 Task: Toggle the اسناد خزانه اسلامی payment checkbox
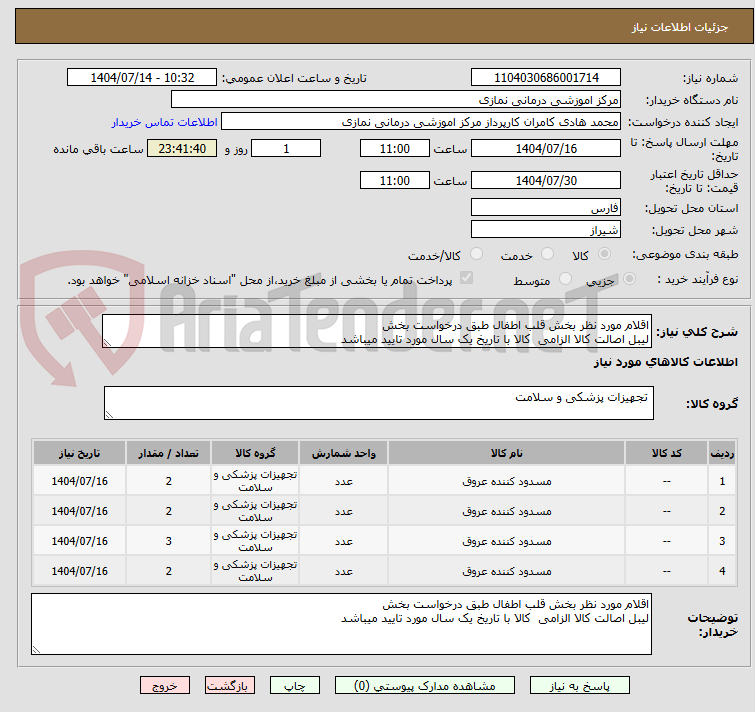point(466,279)
